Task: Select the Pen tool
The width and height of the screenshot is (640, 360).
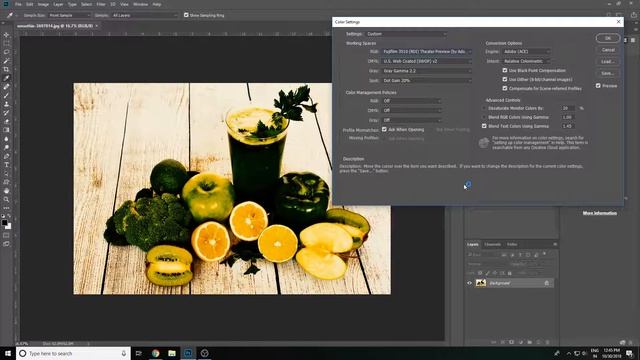Action: tap(6, 156)
